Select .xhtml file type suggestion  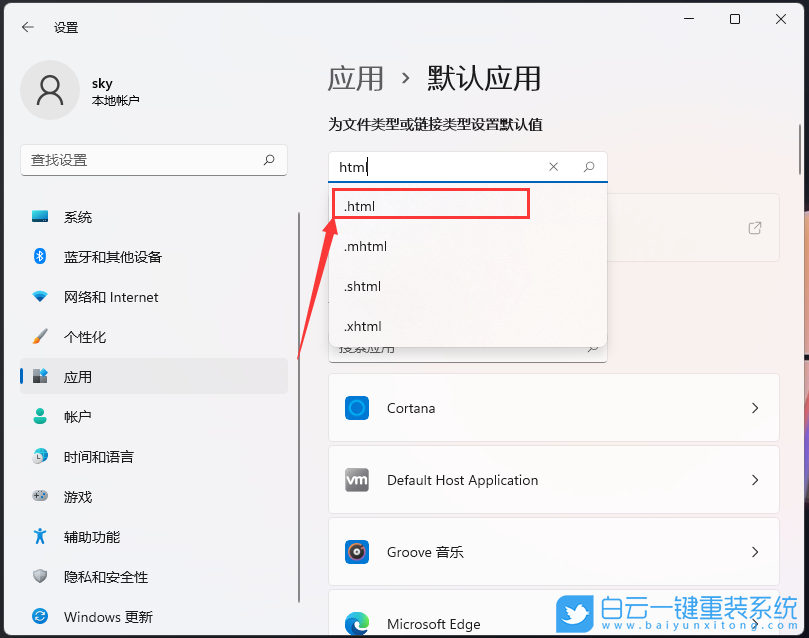(363, 325)
